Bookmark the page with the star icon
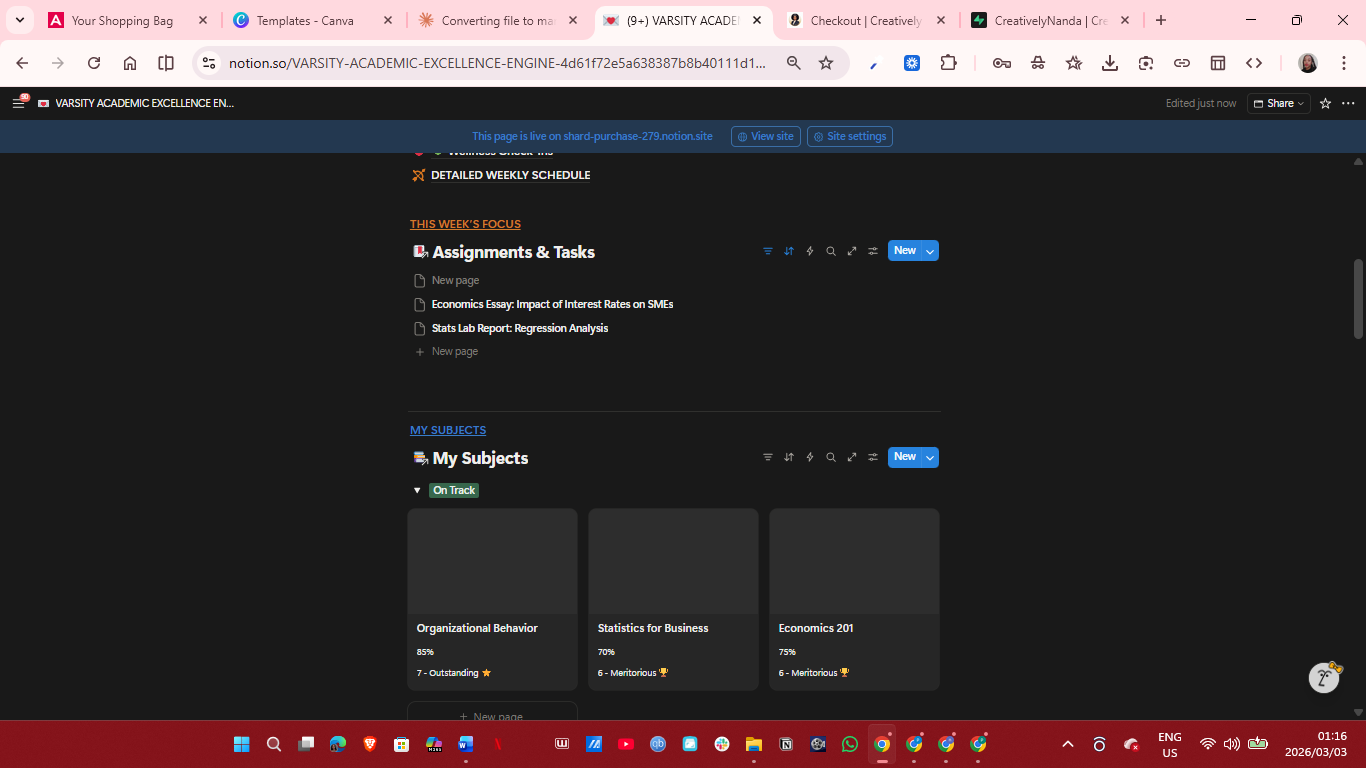 click(x=826, y=62)
